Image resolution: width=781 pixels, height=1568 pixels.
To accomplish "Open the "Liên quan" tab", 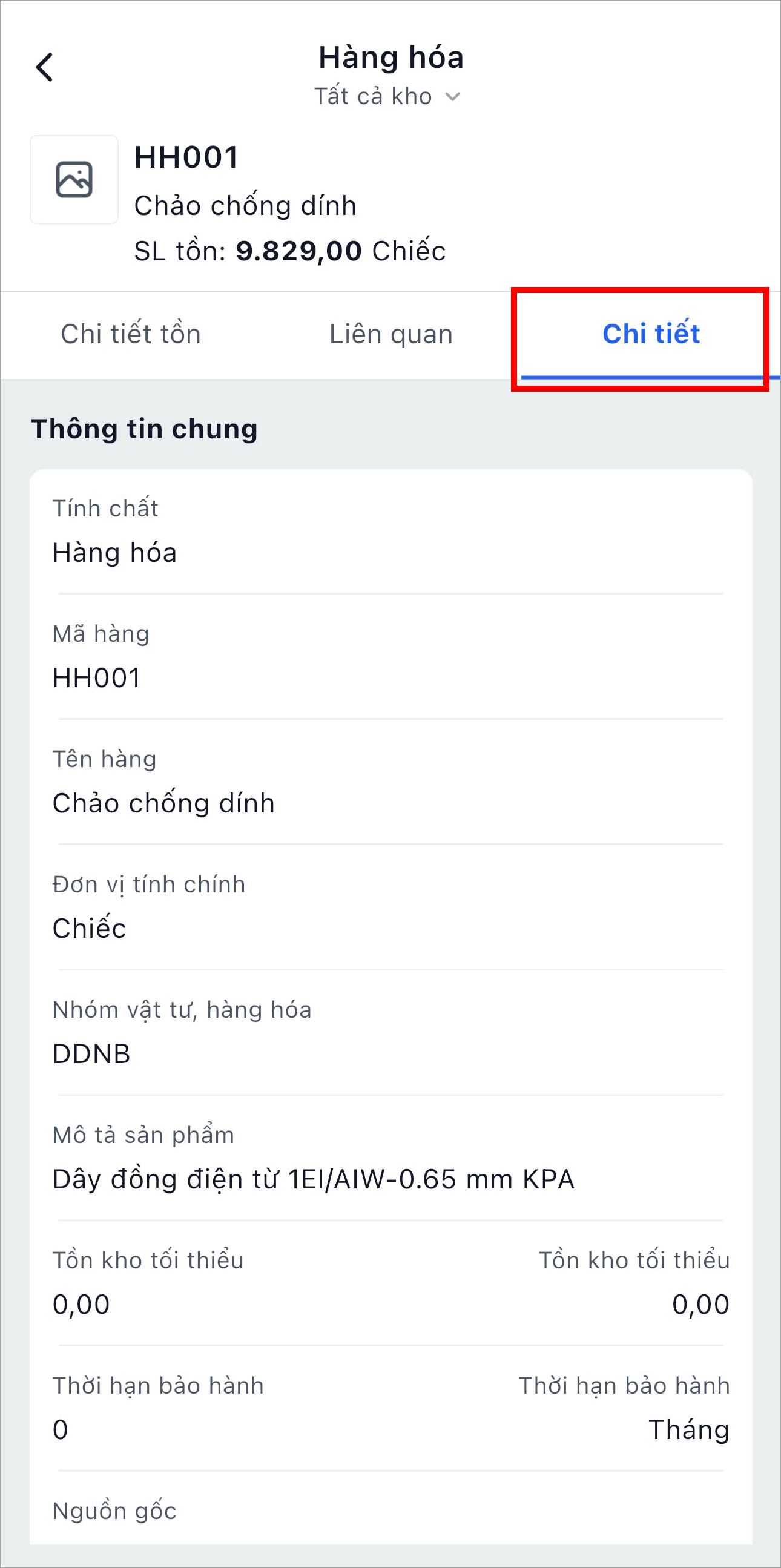I will 391,334.
